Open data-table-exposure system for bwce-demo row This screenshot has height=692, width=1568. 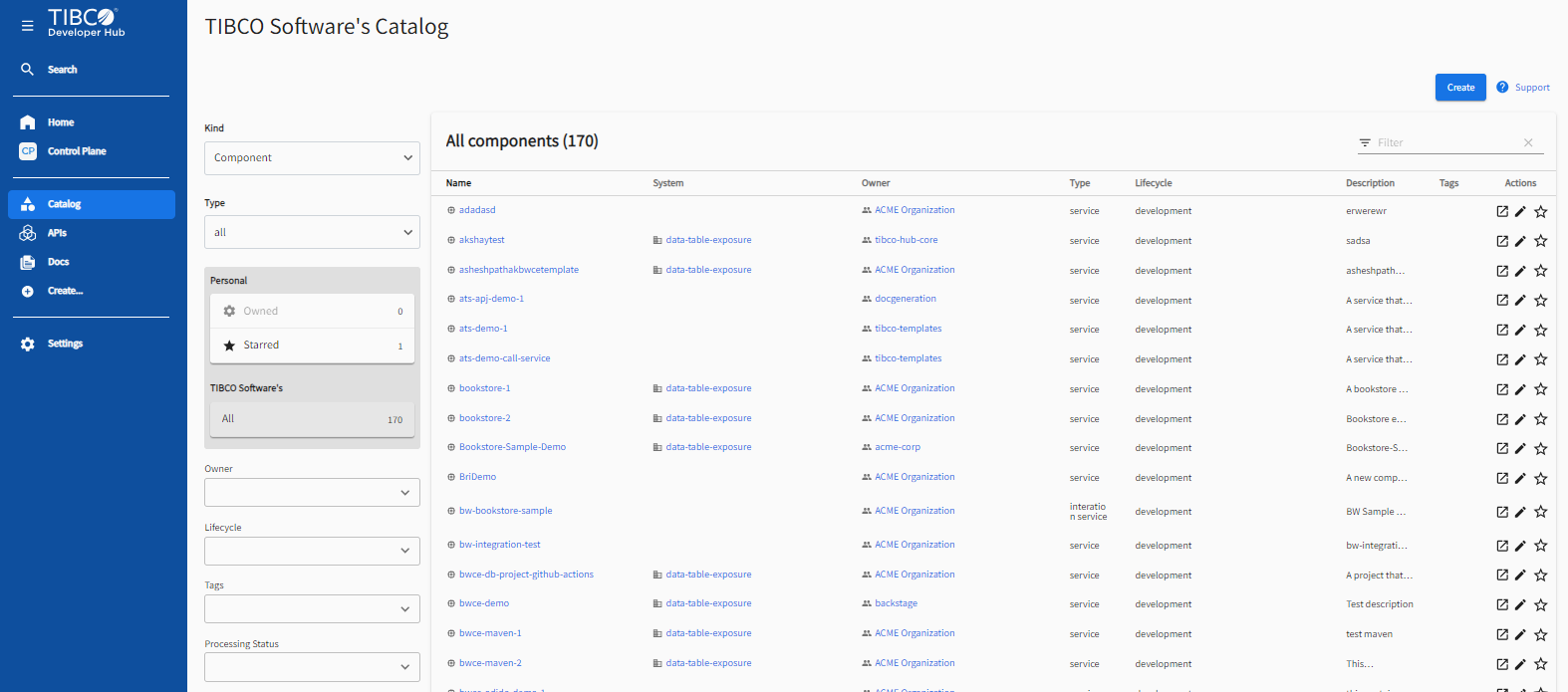click(709, 603)
